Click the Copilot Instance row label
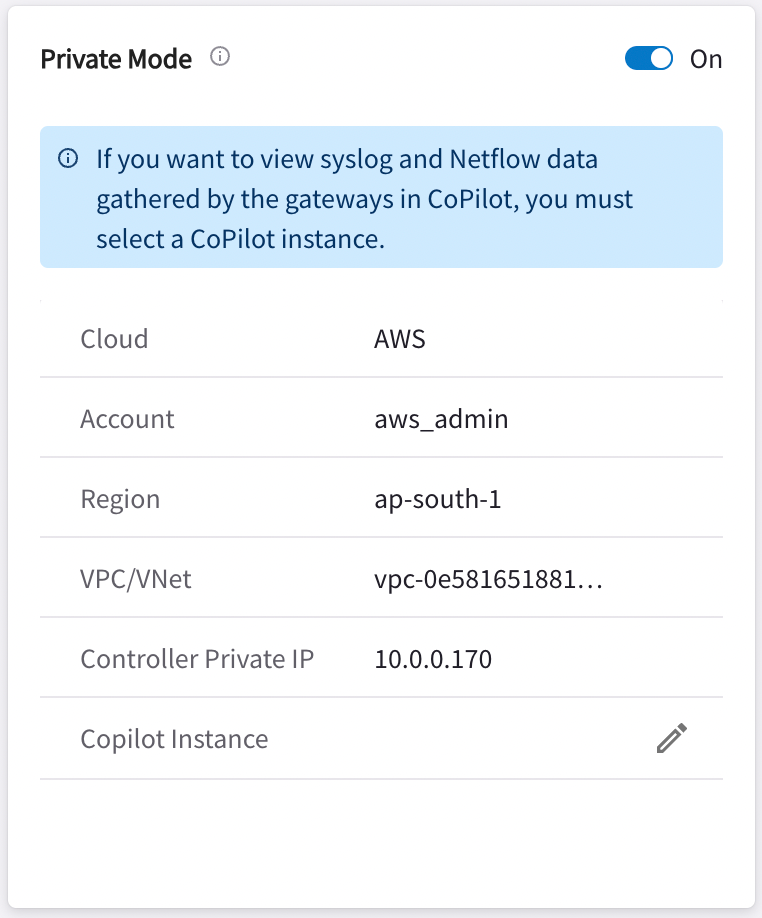762x918 pixels. pos(174,739)
